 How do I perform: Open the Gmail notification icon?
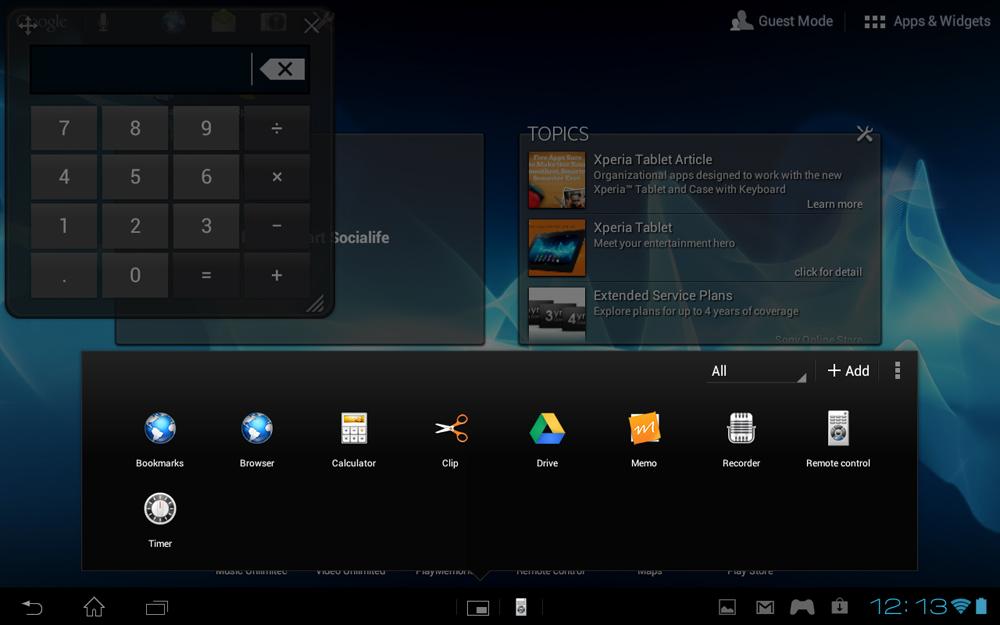pos(765,607)
